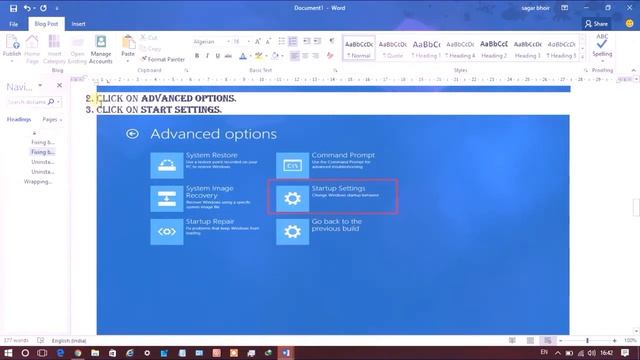This screenshot has height=360, width=640.
Task: Switch to the Blog Post tab
Action: pyautogui.click(x=46, y=24)
